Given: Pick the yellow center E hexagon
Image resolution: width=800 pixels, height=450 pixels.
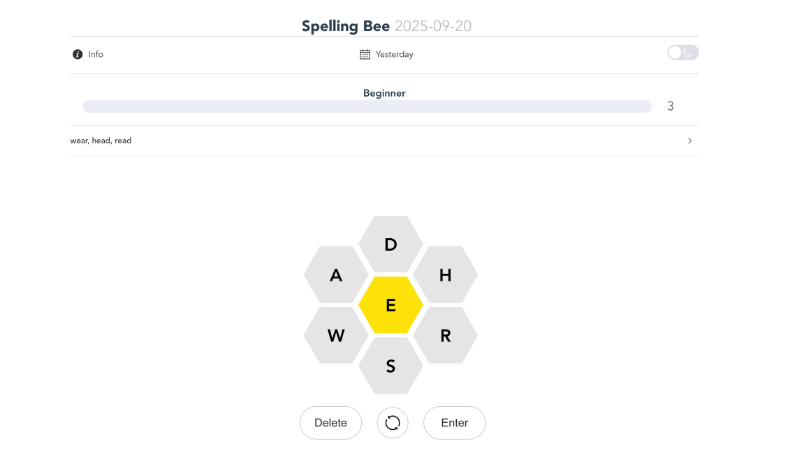Looking at the screenshot, I should (391, 306).
